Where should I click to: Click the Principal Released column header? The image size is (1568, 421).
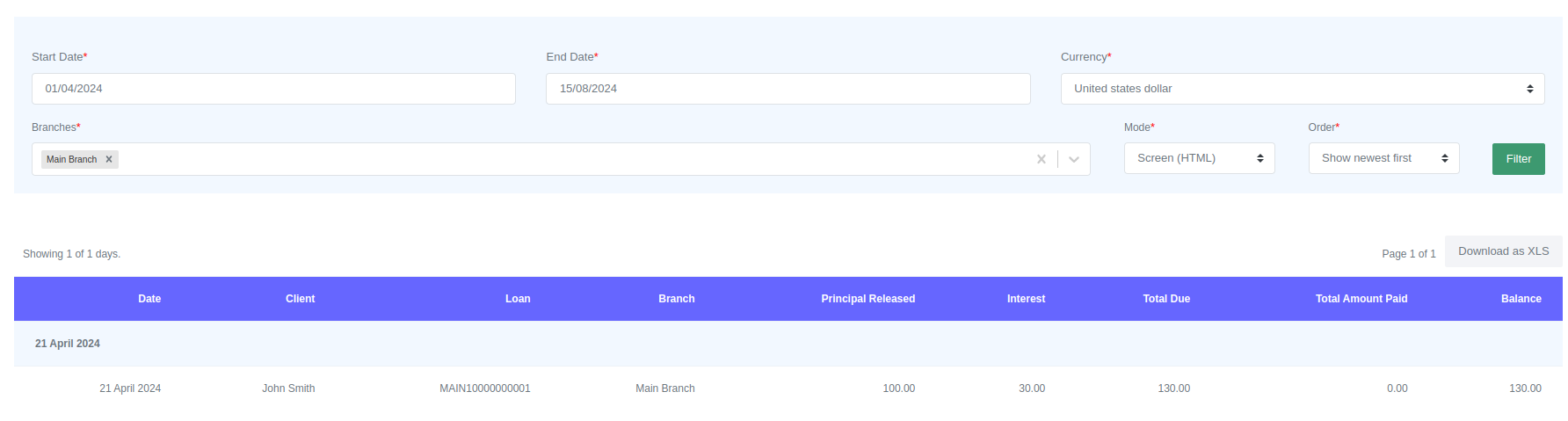tap(867, 299)
